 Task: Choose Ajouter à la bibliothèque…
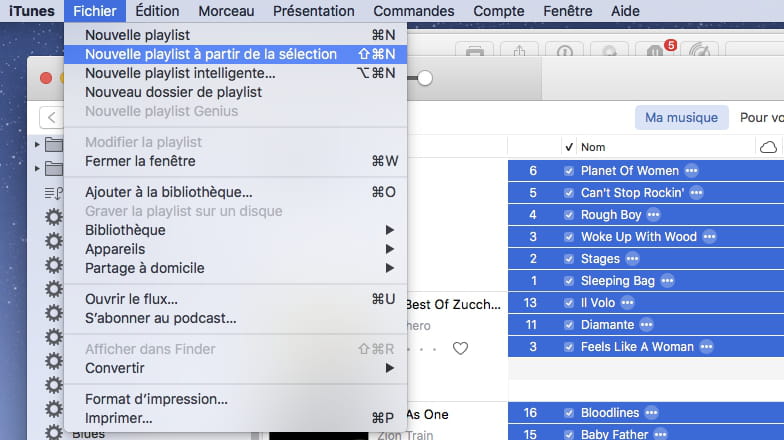(x=236, y=192)
